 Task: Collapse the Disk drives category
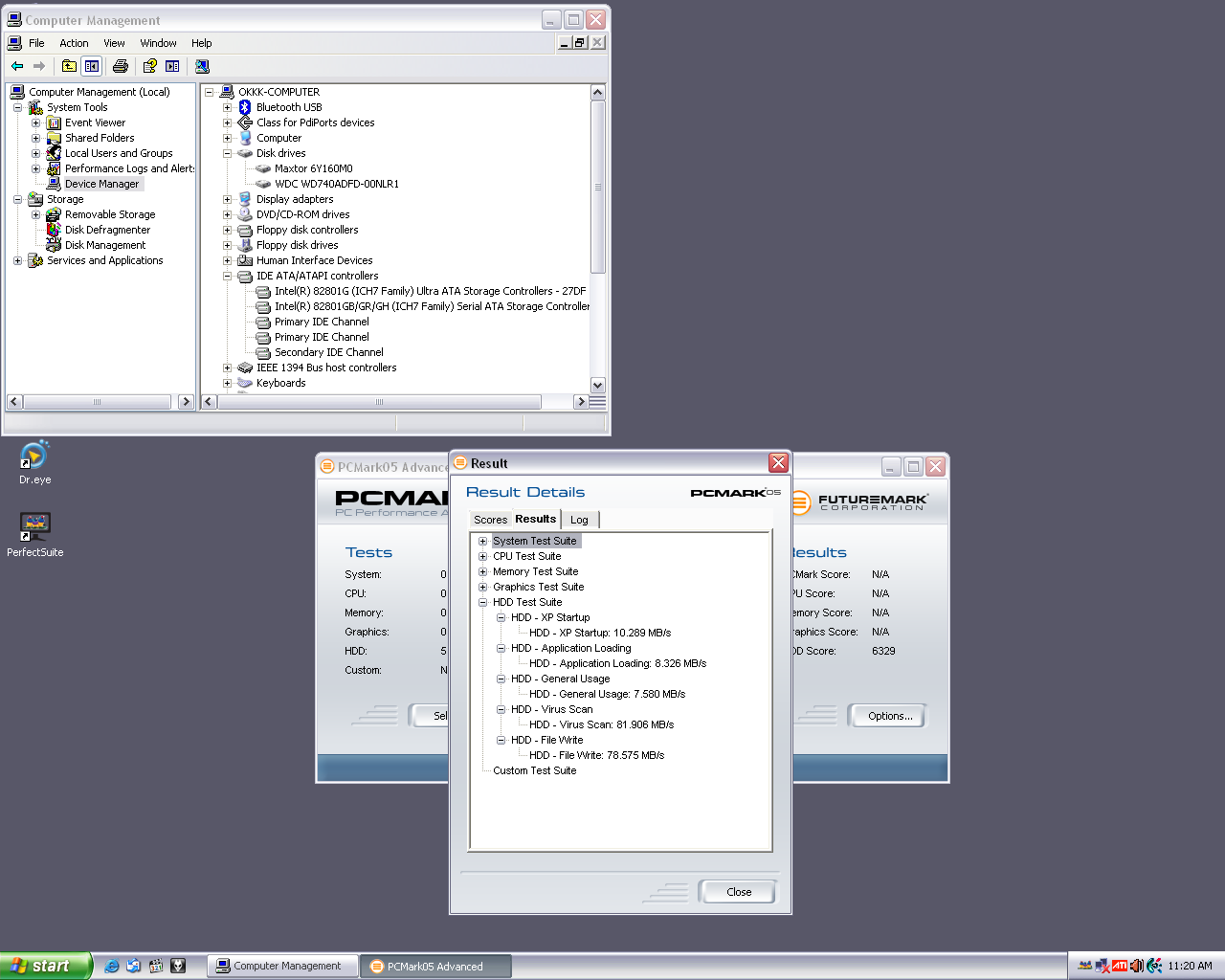coord(228,153)
